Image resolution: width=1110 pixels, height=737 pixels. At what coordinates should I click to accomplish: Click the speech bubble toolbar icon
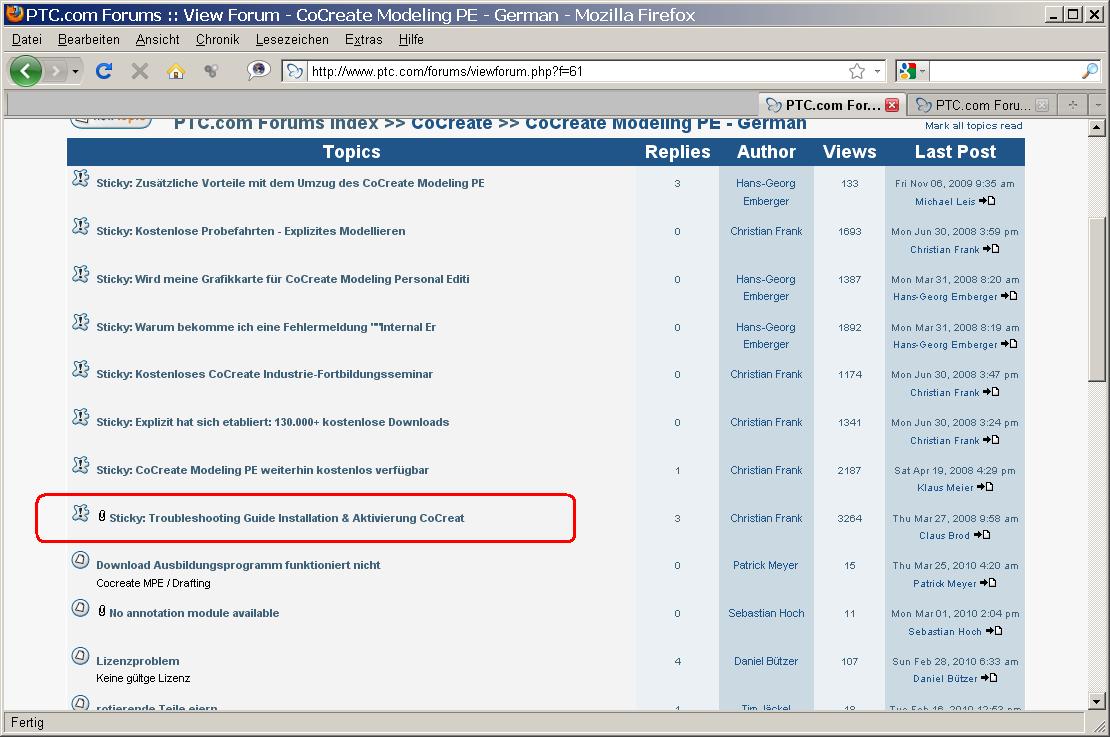[258, 70]
